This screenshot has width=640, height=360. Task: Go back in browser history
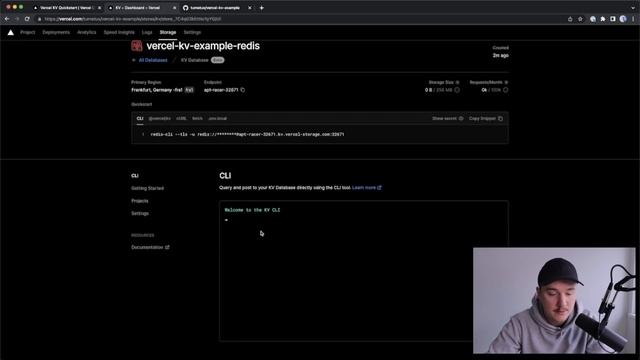7,19
